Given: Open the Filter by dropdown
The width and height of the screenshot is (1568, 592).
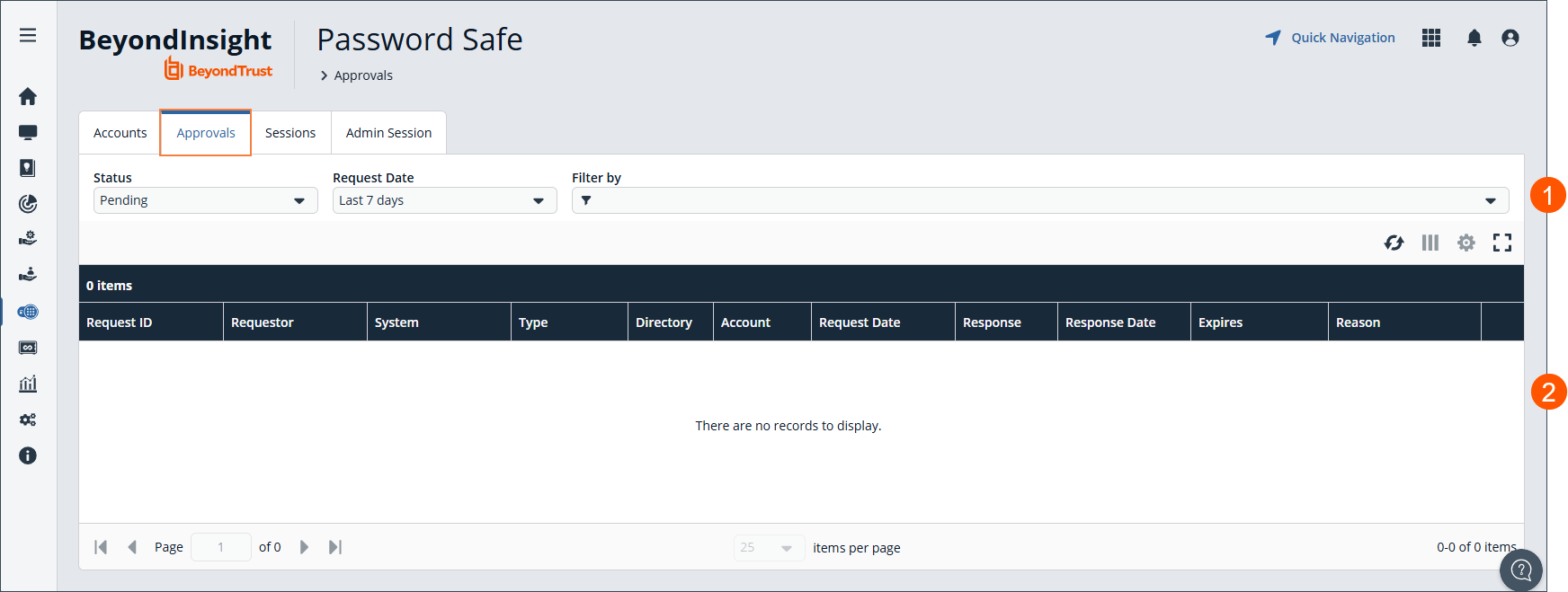Looking at the screenshot, I should coord(1040,200).
